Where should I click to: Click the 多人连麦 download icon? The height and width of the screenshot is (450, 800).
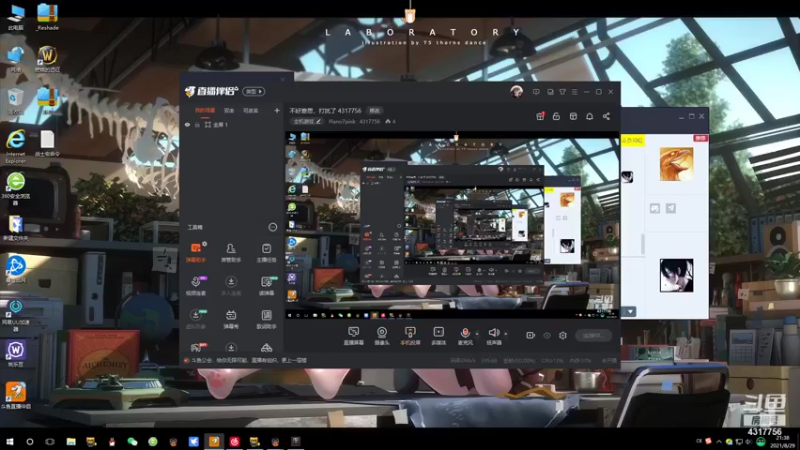(x=231, y=282)
